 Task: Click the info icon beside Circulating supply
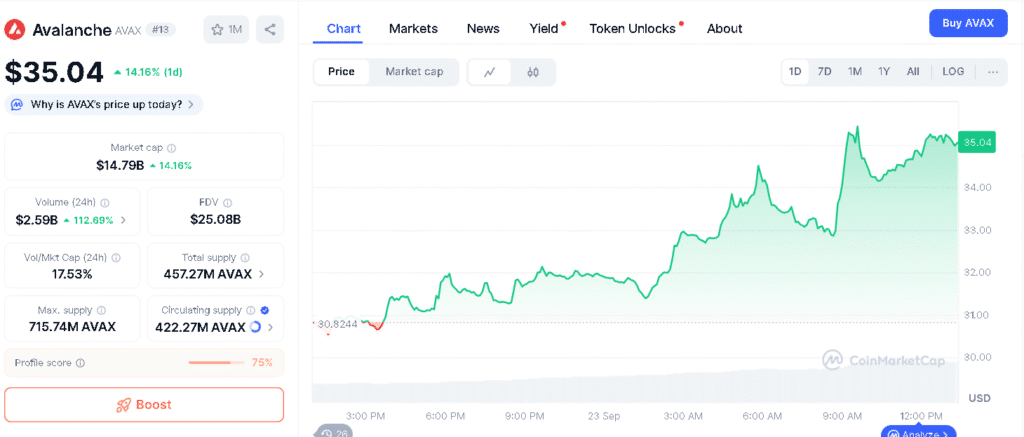[249, 311]
